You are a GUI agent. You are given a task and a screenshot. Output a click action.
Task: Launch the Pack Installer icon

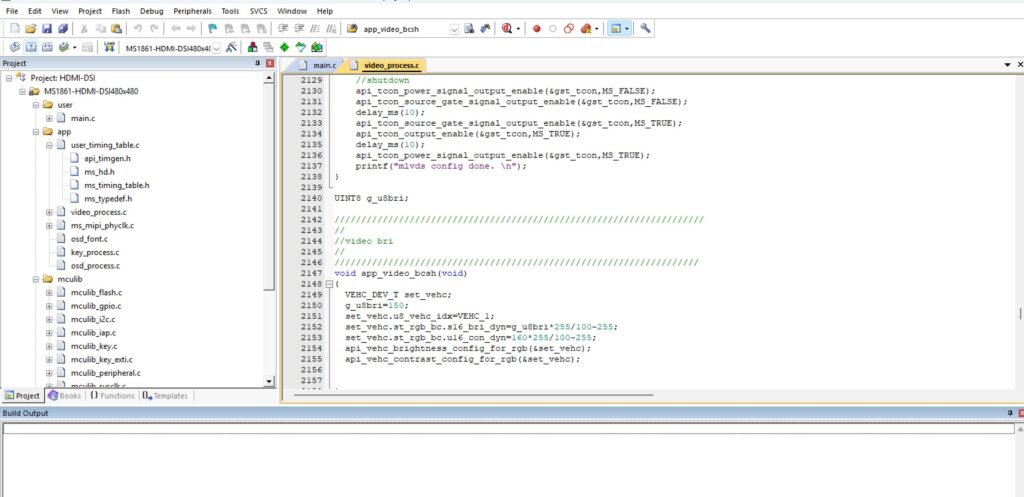point(317,47)
